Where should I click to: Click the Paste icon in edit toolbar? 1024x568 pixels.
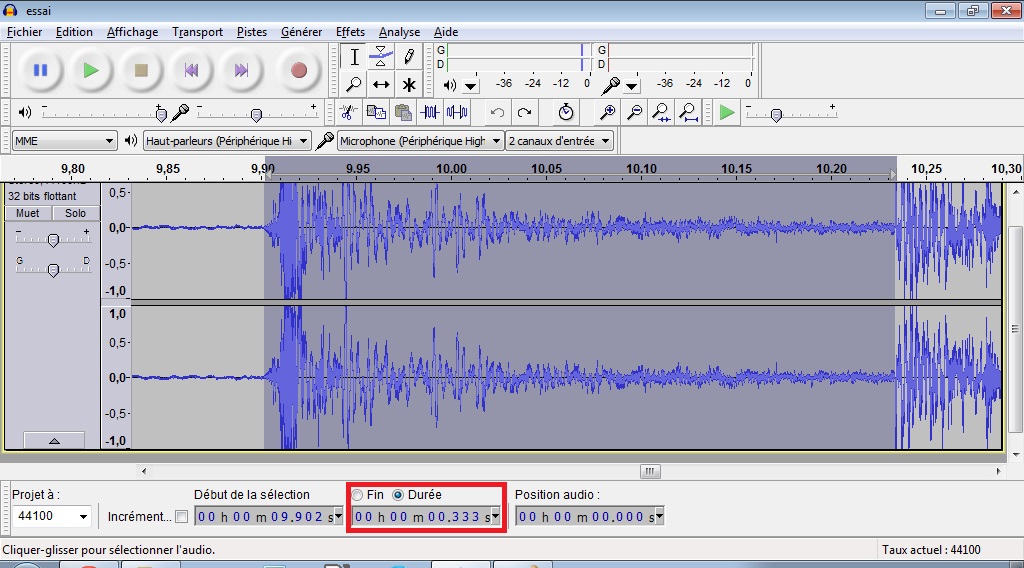404,112
